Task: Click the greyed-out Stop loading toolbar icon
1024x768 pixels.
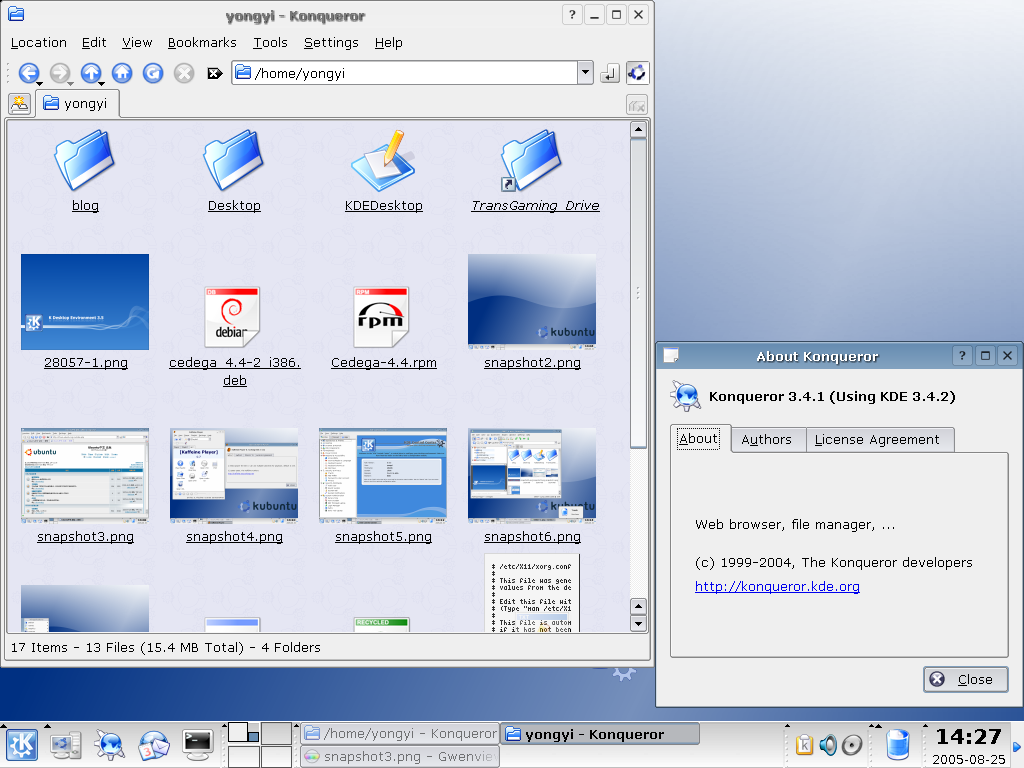Action: click(184, 72)
